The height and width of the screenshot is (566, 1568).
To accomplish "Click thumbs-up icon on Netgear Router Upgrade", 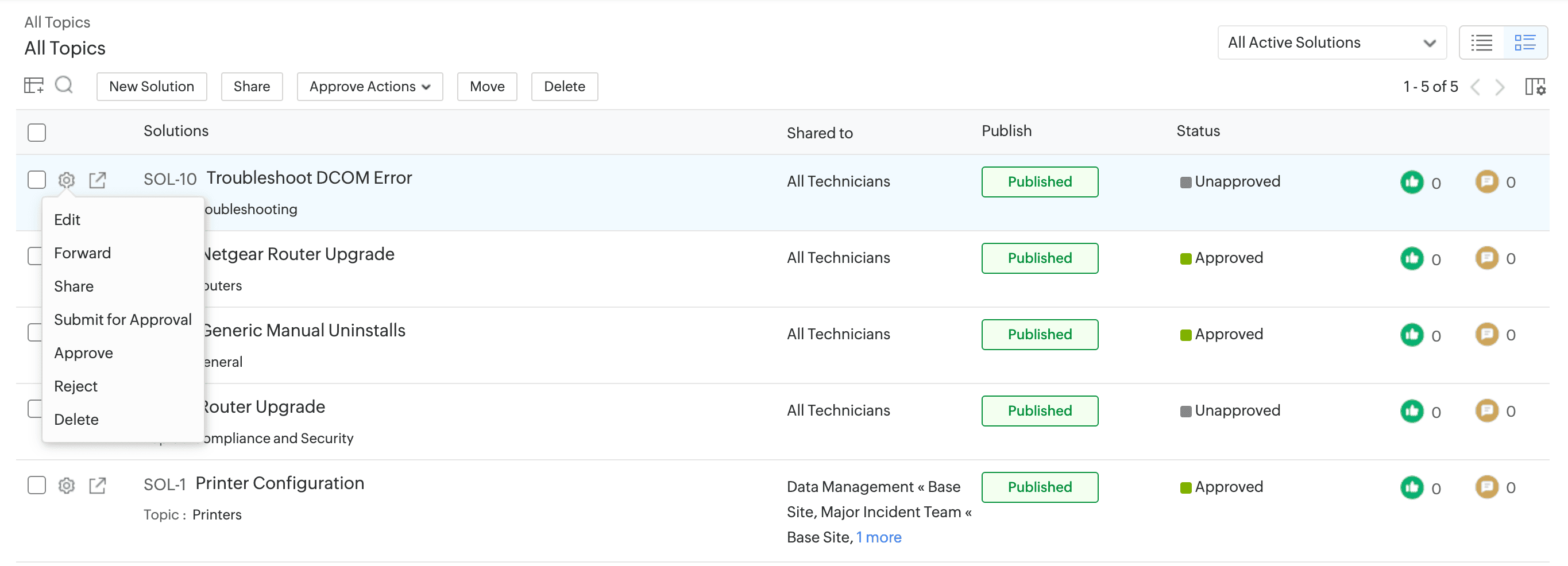I will click(1412, 259).
